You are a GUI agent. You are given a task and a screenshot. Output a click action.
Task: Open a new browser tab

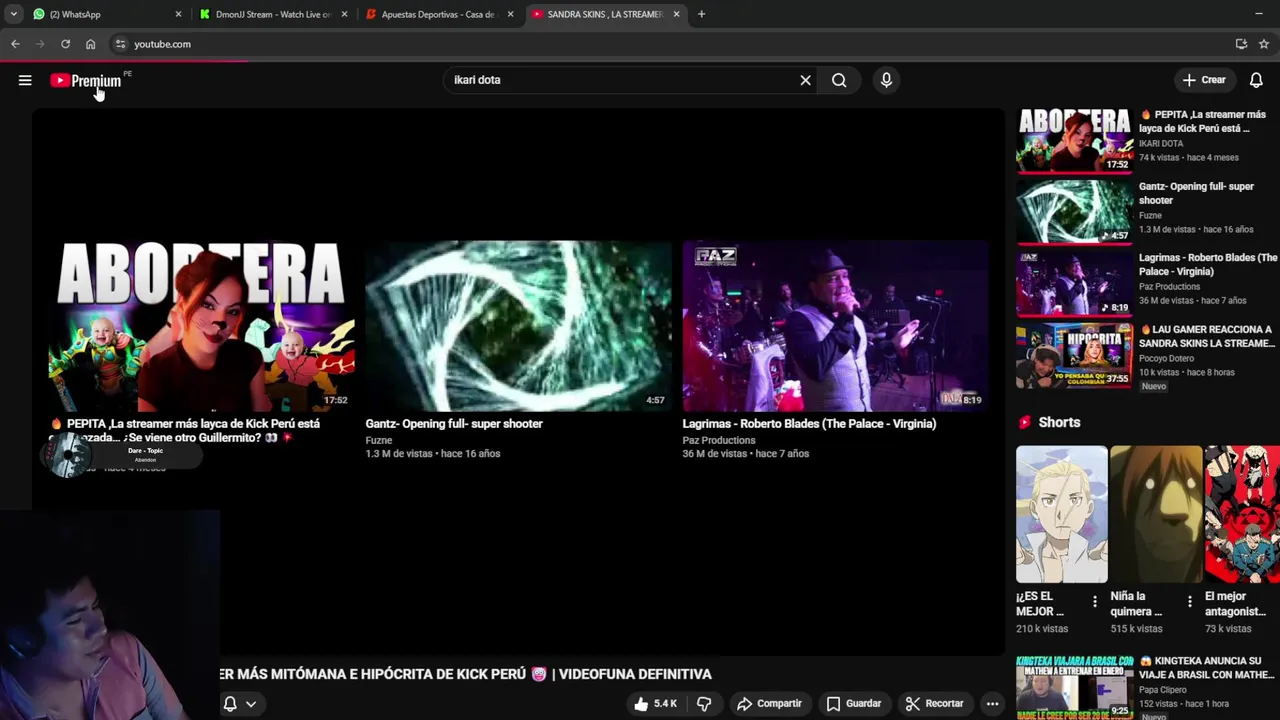coord(701,14)
